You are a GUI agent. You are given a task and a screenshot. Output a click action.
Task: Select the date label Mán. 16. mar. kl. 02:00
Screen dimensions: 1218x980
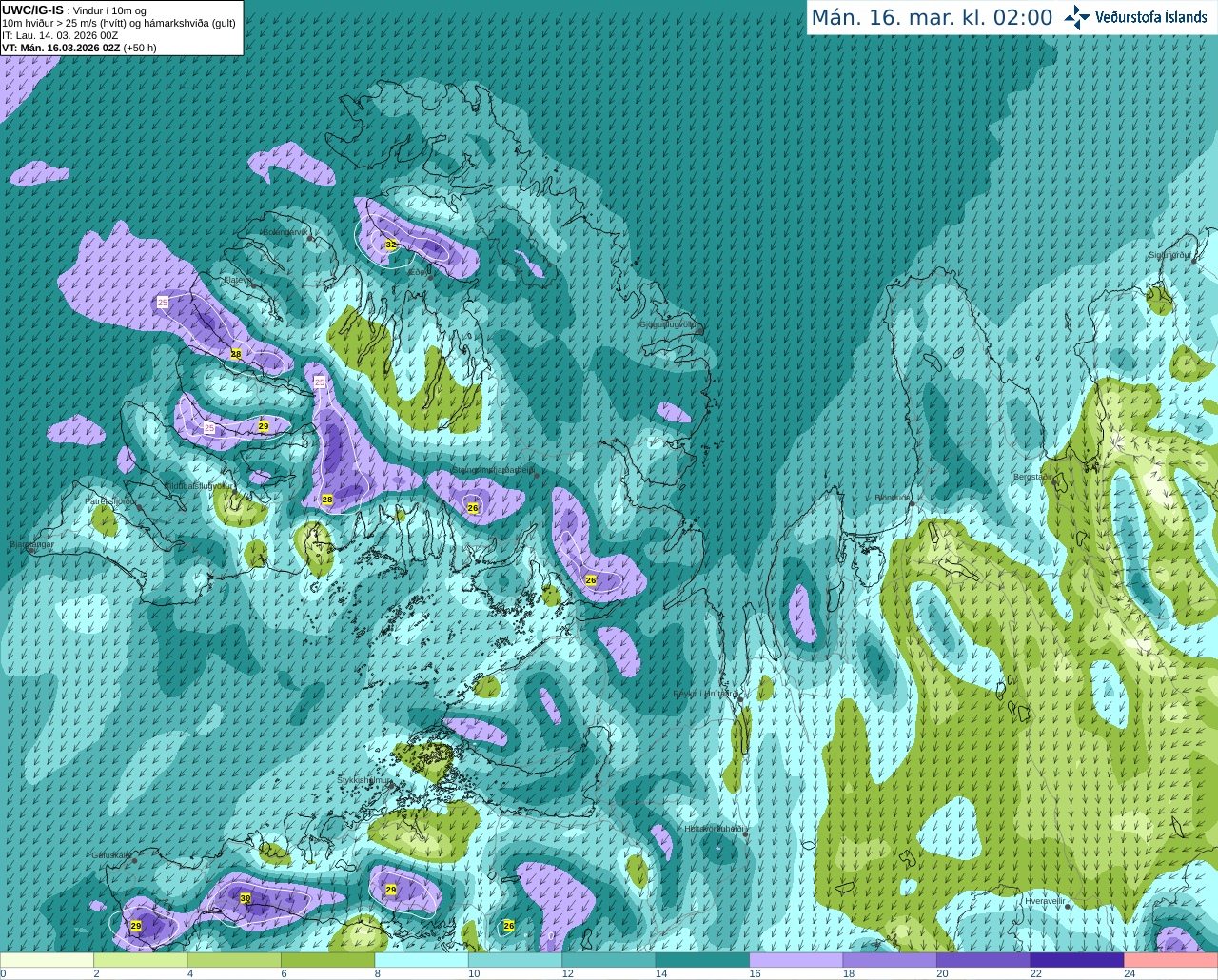(932, 18)
